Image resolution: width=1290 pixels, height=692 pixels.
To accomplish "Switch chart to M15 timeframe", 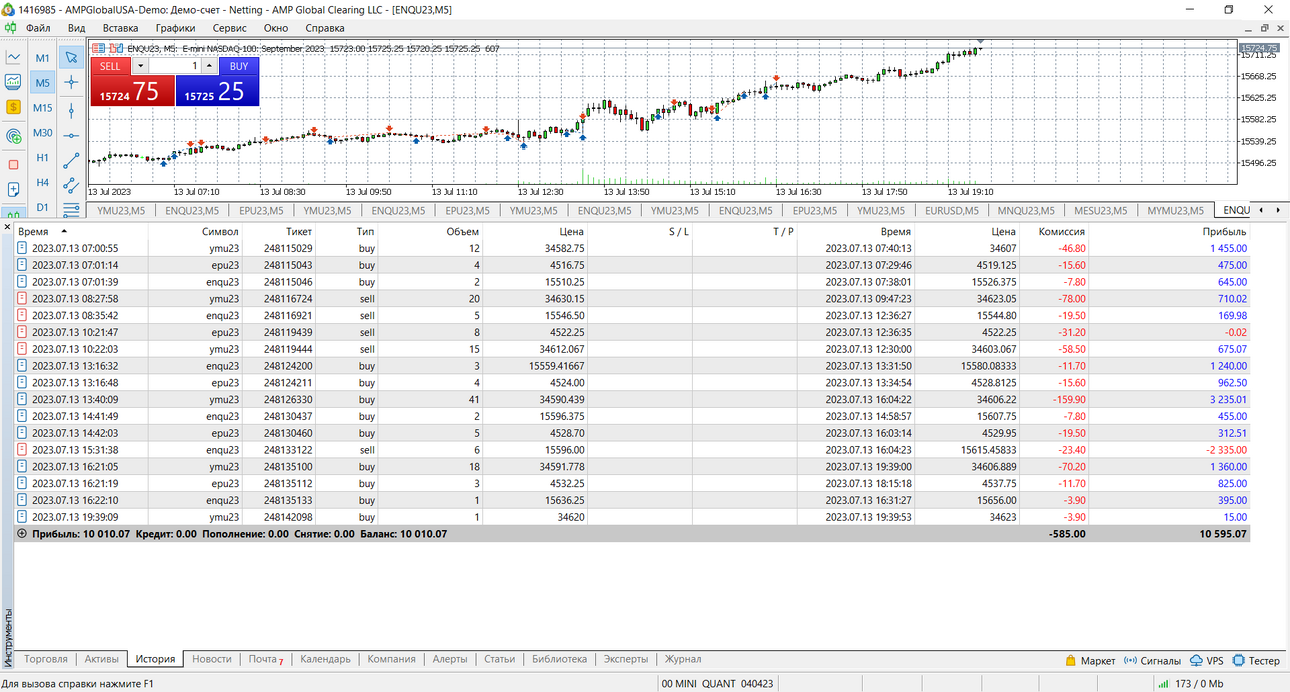I will (43, 108).
